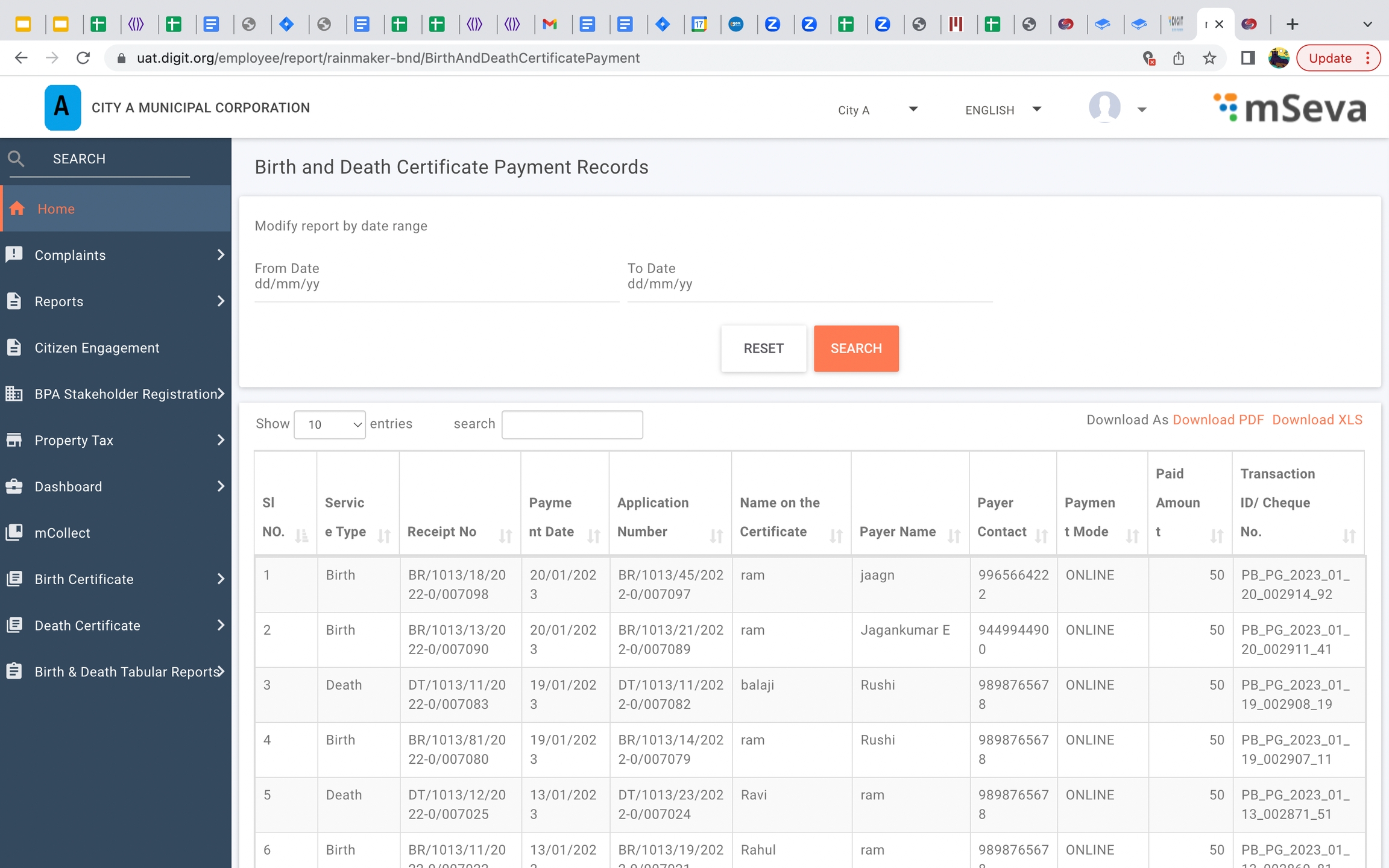Bookmark page with star icon
Image resolution: width=1389 pixels, height=868 pixels.
coord(1209,58)
